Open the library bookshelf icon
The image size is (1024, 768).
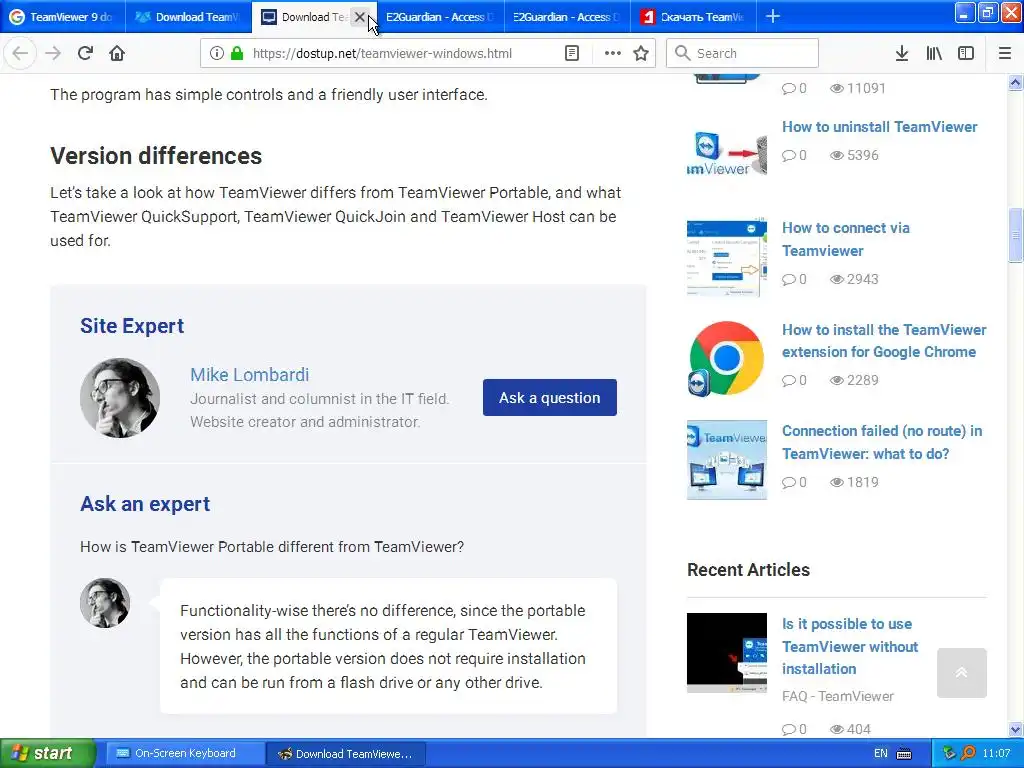(x=934, y=54)
